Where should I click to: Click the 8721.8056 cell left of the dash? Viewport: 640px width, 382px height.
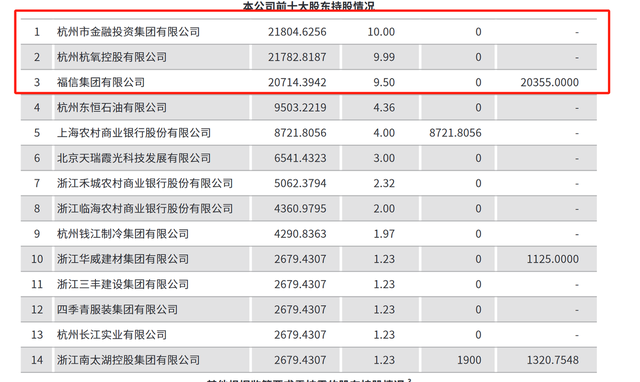point(455,133)
